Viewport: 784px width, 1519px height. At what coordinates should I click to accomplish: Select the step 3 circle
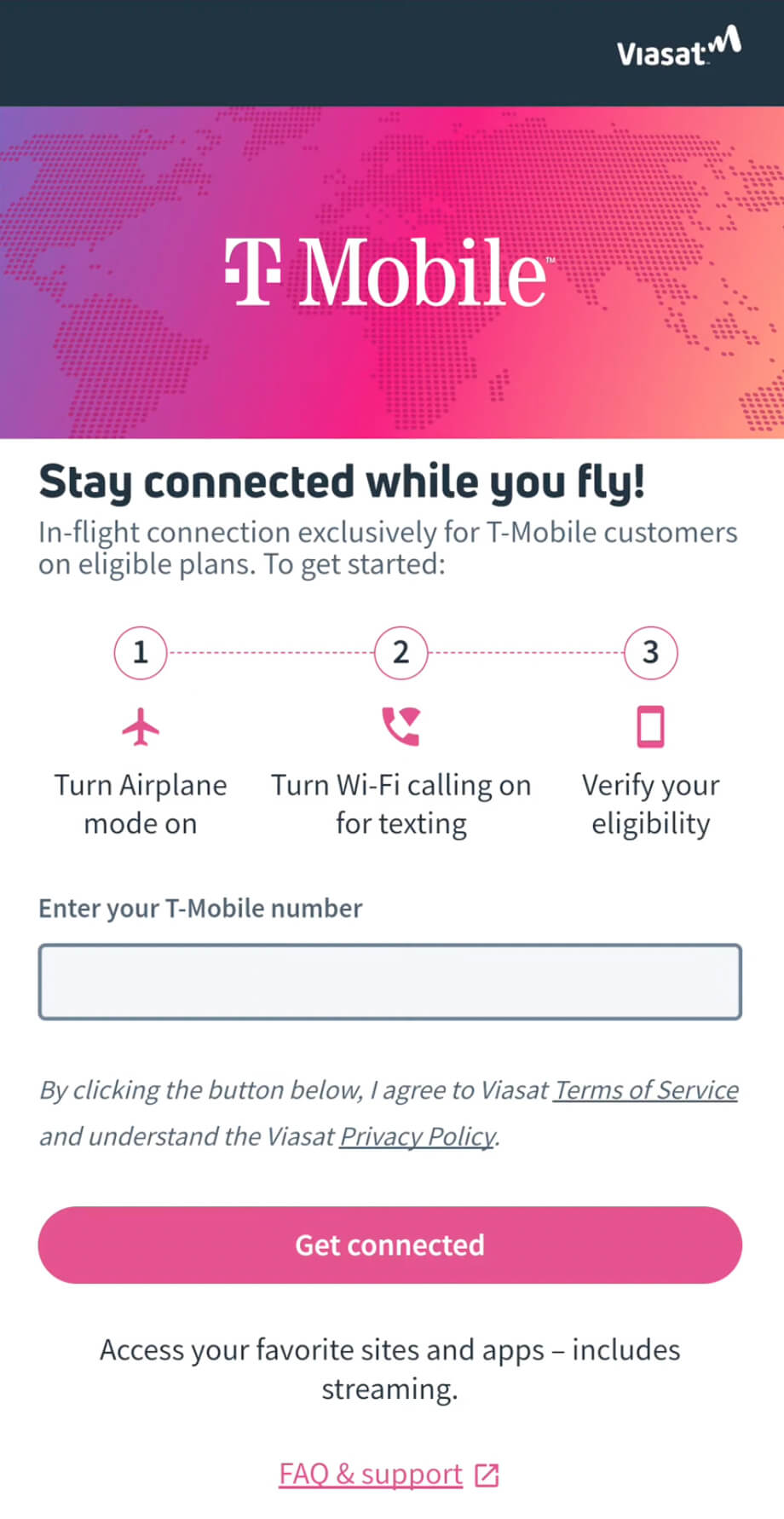pyautogui.click(x=651, y=653)
